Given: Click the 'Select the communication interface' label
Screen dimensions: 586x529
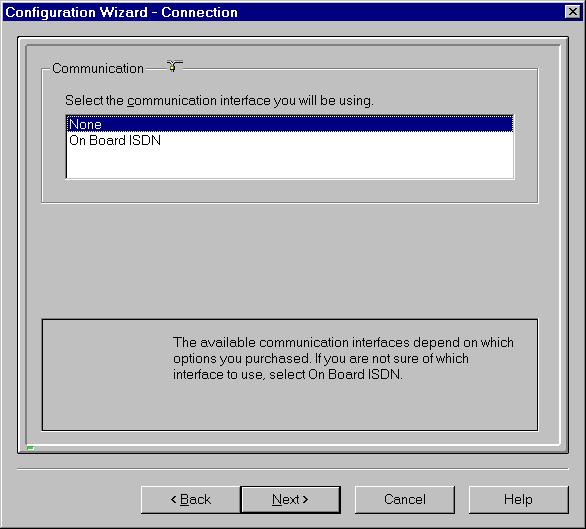Looking at the screenshot, I should coord(219,101).
